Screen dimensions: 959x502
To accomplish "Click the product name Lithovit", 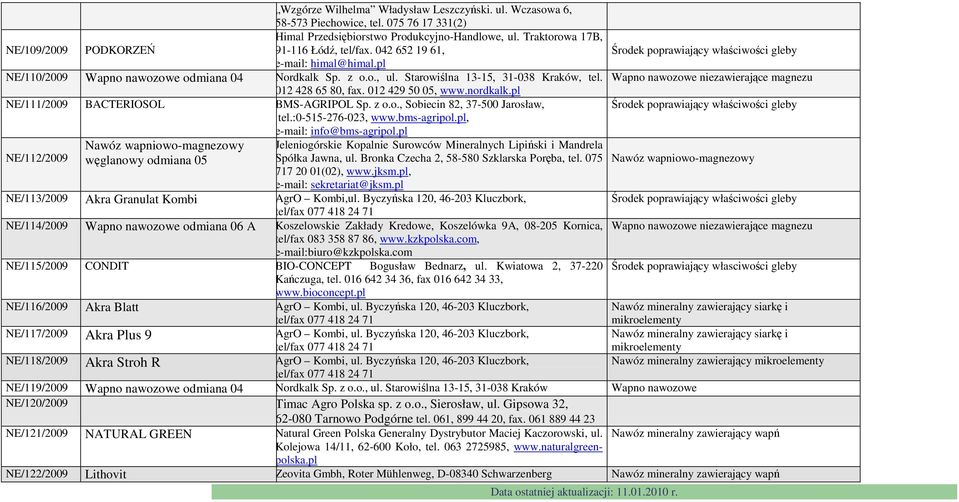I will point(106,474).
